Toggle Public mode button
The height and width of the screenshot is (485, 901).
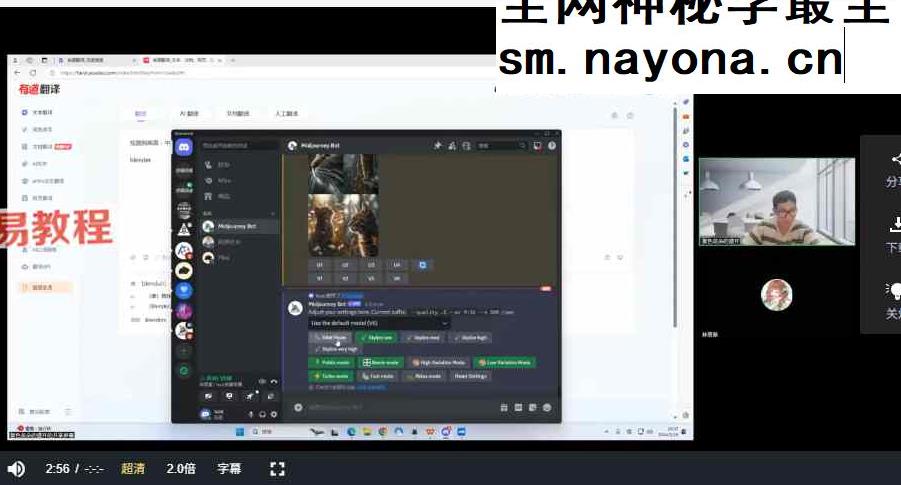(332, 363)
